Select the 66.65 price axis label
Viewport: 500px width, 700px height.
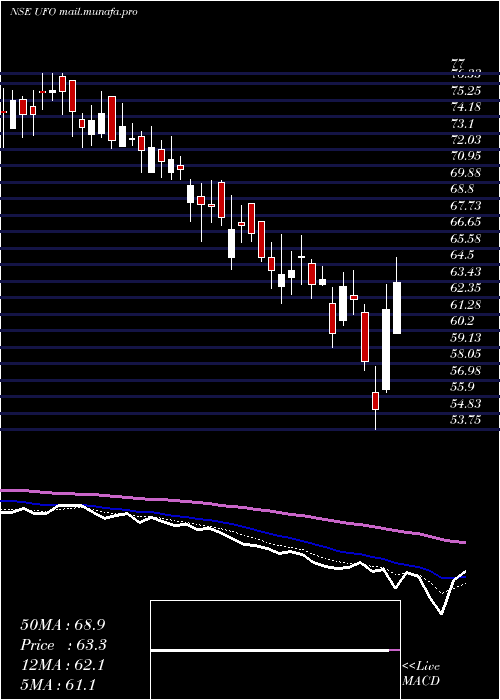pos(466,222)
